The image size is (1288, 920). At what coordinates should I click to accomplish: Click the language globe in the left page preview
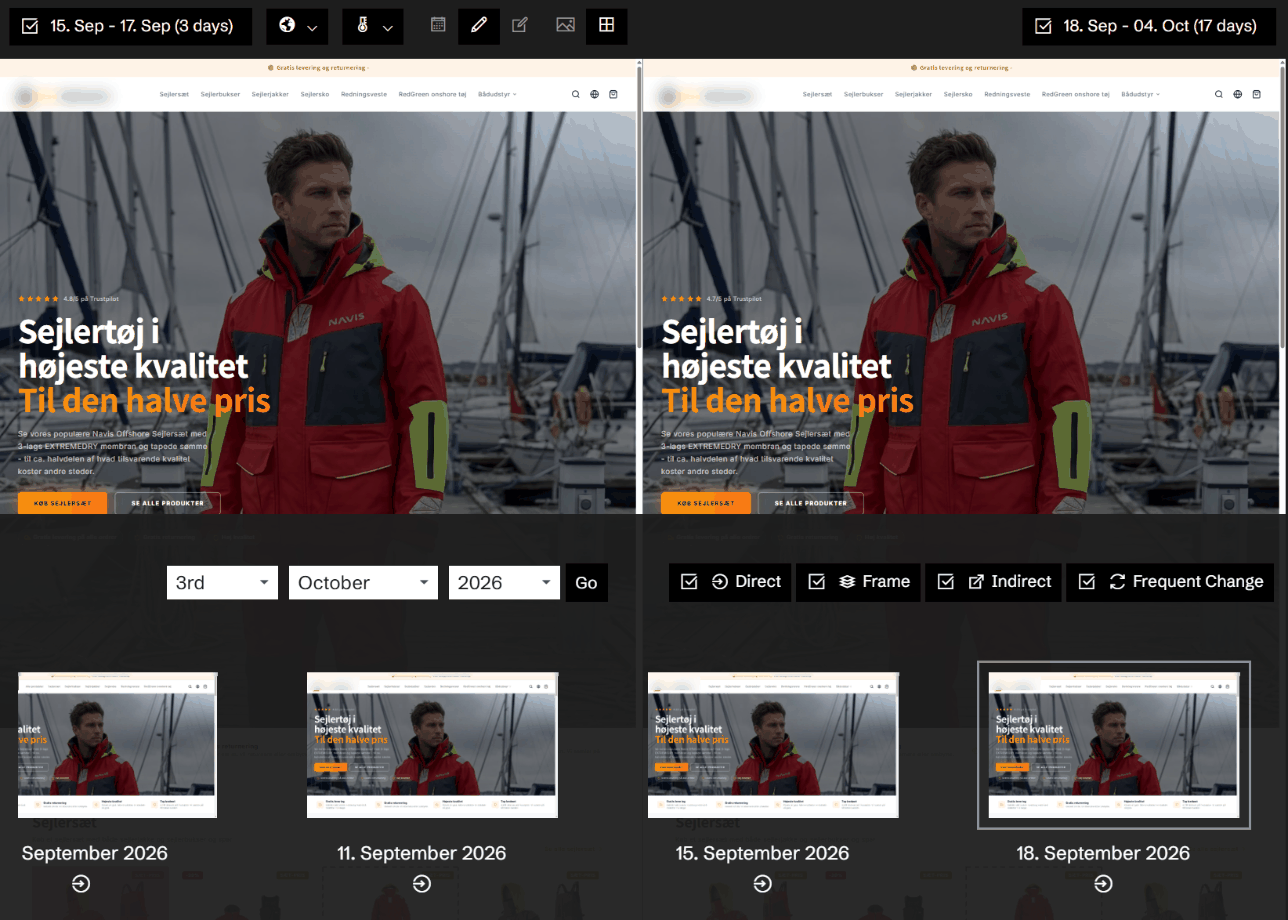coord(595,94)
